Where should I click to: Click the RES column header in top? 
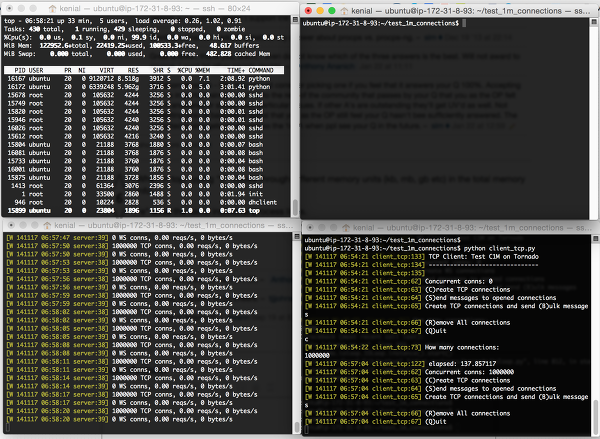point(133,70)
